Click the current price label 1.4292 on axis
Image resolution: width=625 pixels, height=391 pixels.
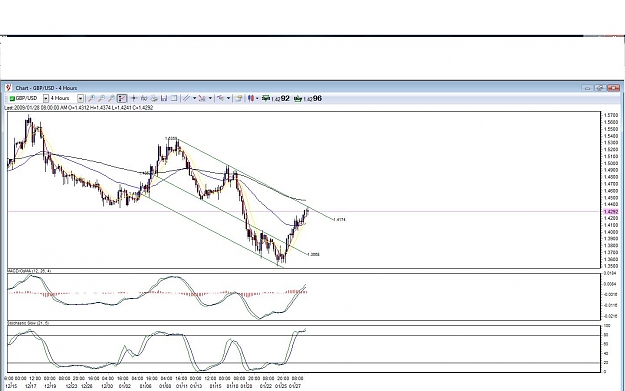(611, 212)
